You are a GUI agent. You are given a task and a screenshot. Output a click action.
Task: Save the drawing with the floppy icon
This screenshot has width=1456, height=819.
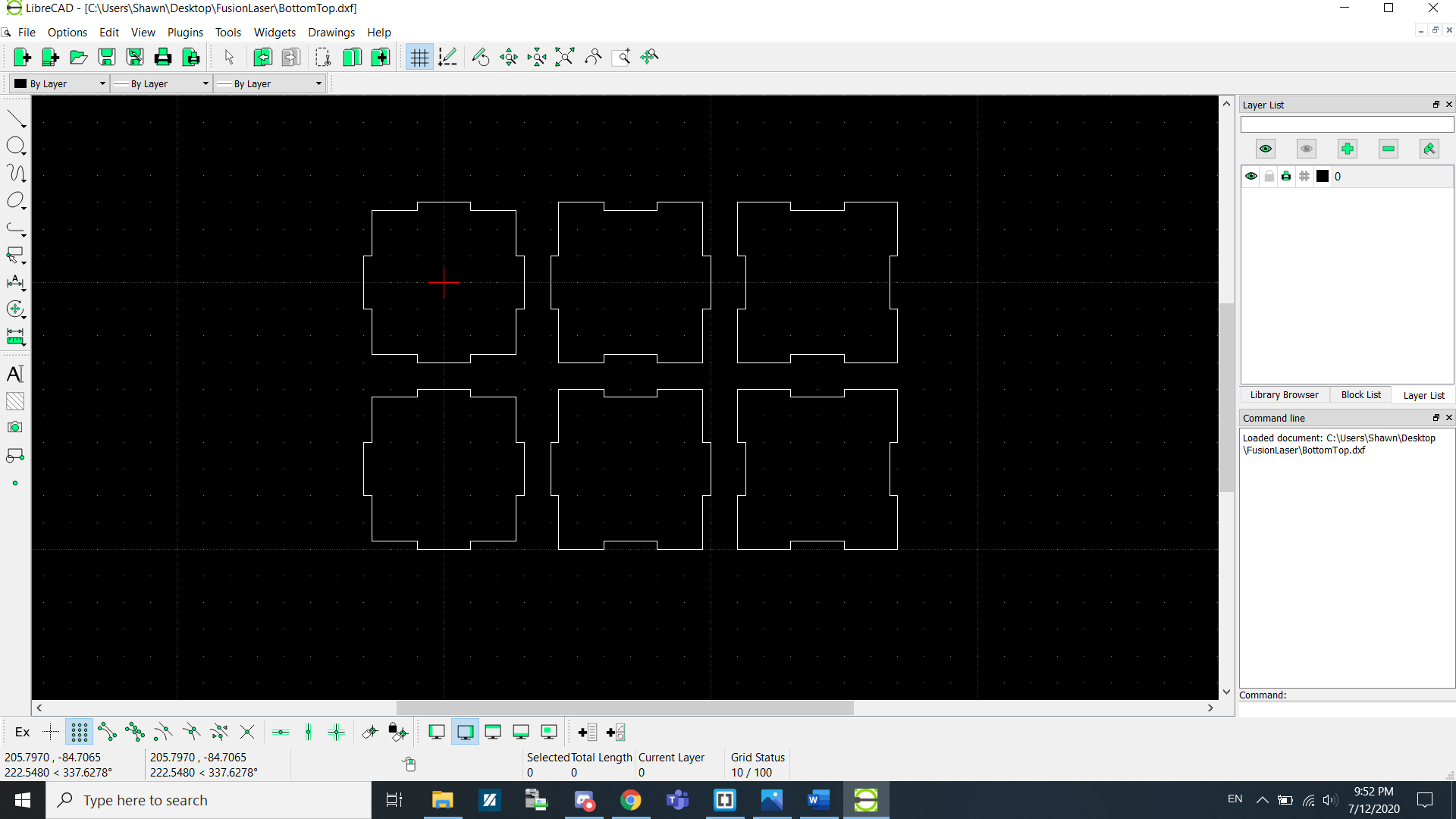[107, 57]
